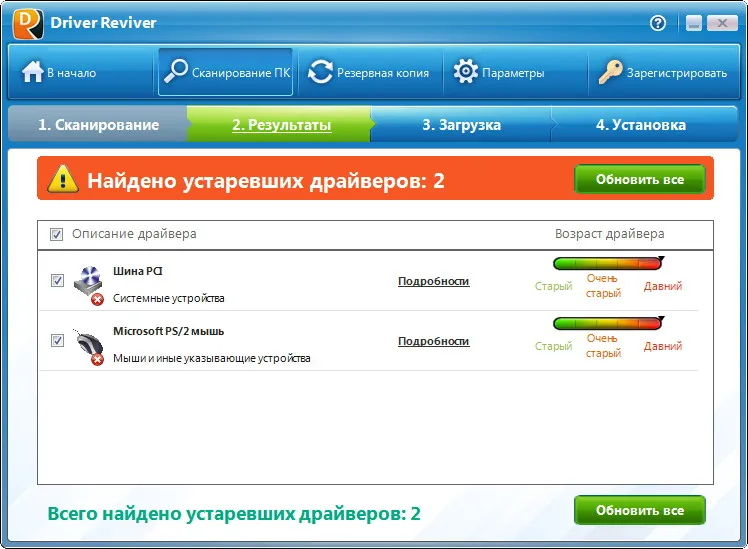Open Подробности for Шина PCI
Screen dimensions: 748x549
click(434, 281)
